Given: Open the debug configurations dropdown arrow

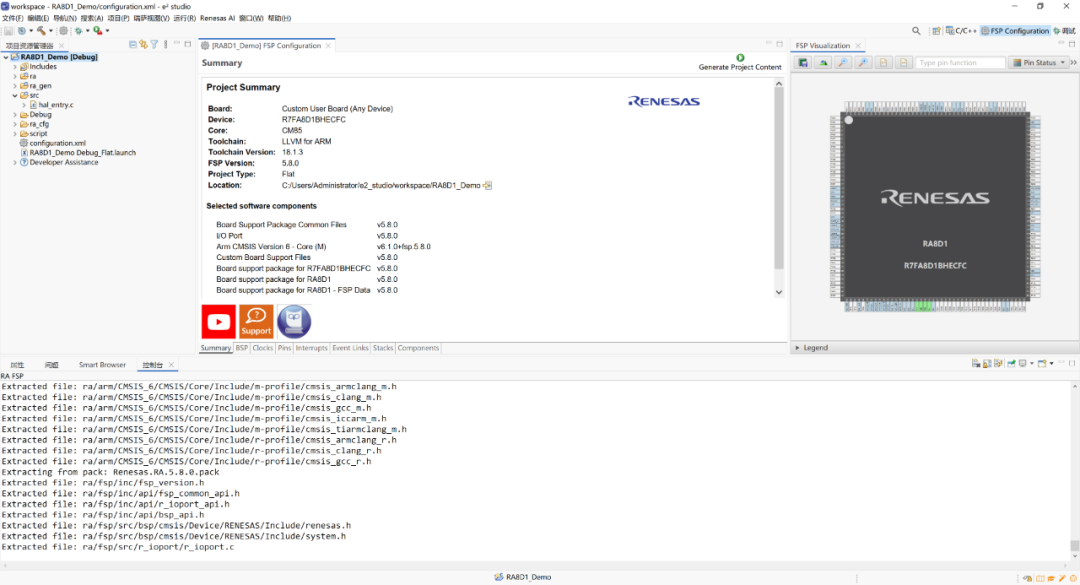Looking at the screenshot, I should 87,31.
